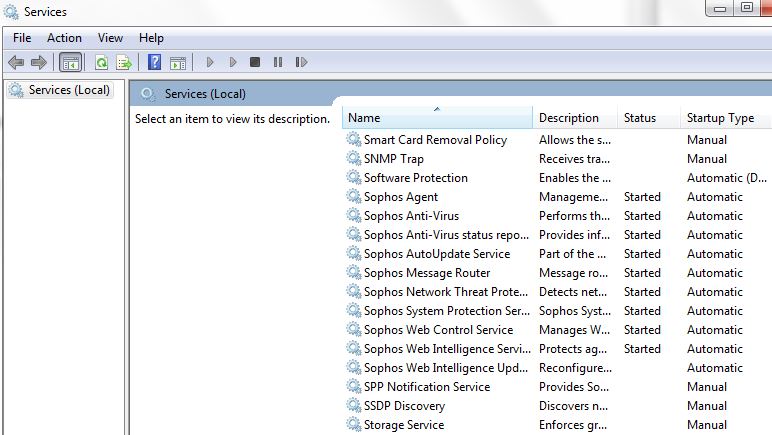Screen dimensions: 772x435
Task: Click the Pause Service button
Action: click(x=278, y=62)
